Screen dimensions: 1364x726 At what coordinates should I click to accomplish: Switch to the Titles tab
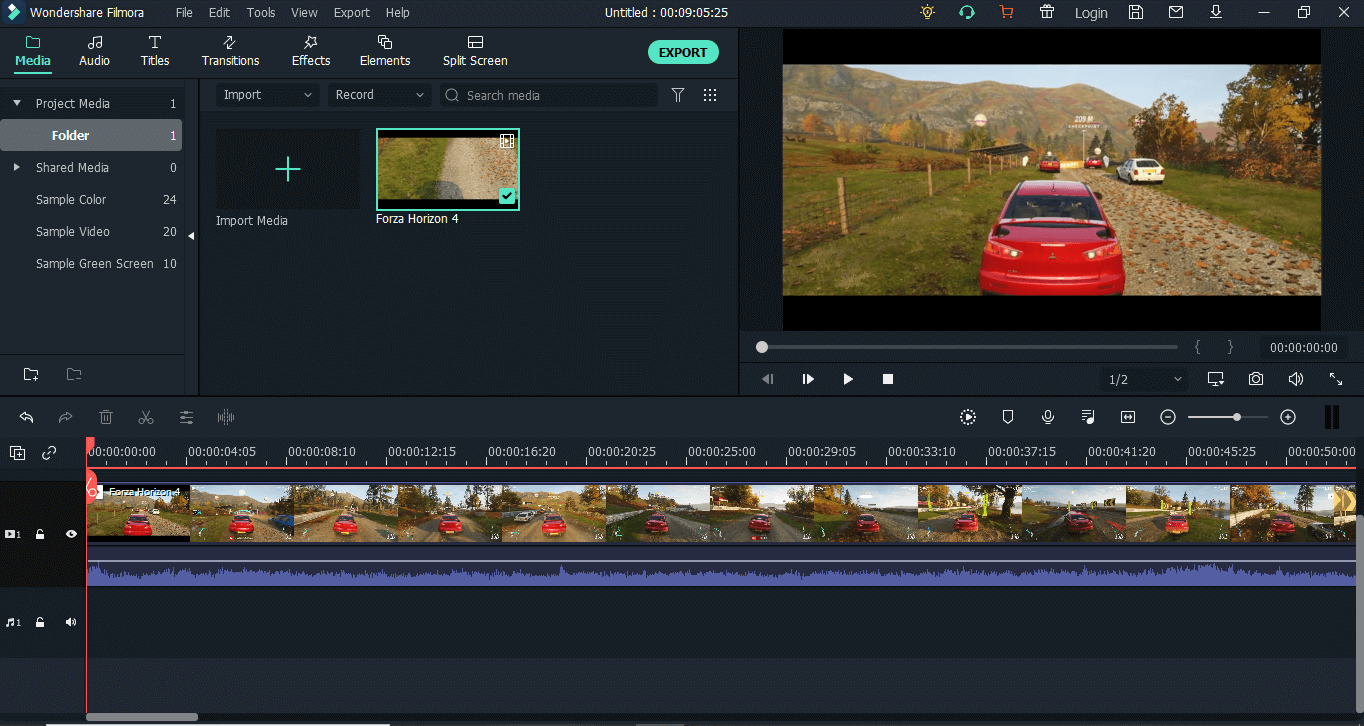tap(155, 51)
